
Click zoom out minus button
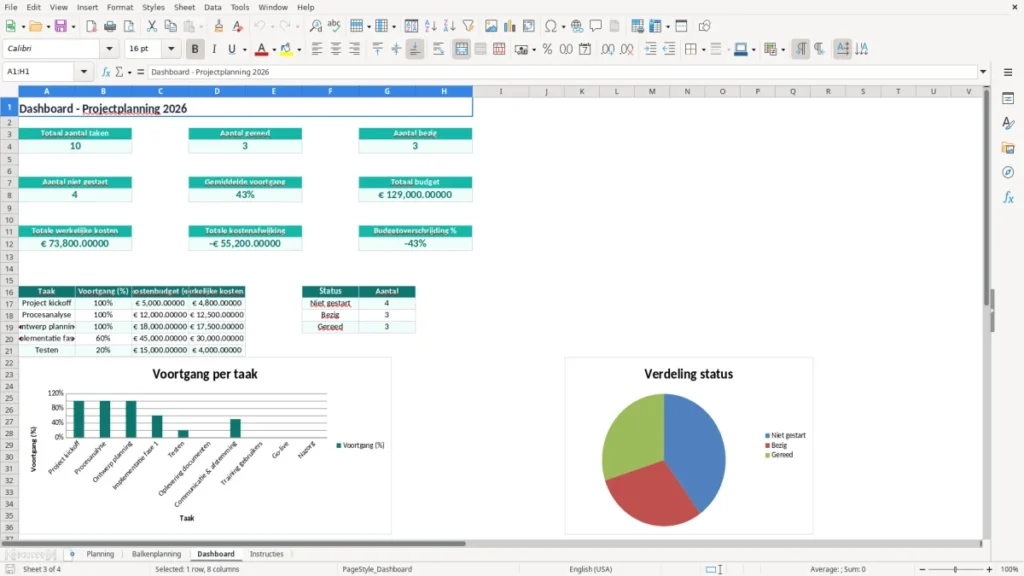coord(922,569)
